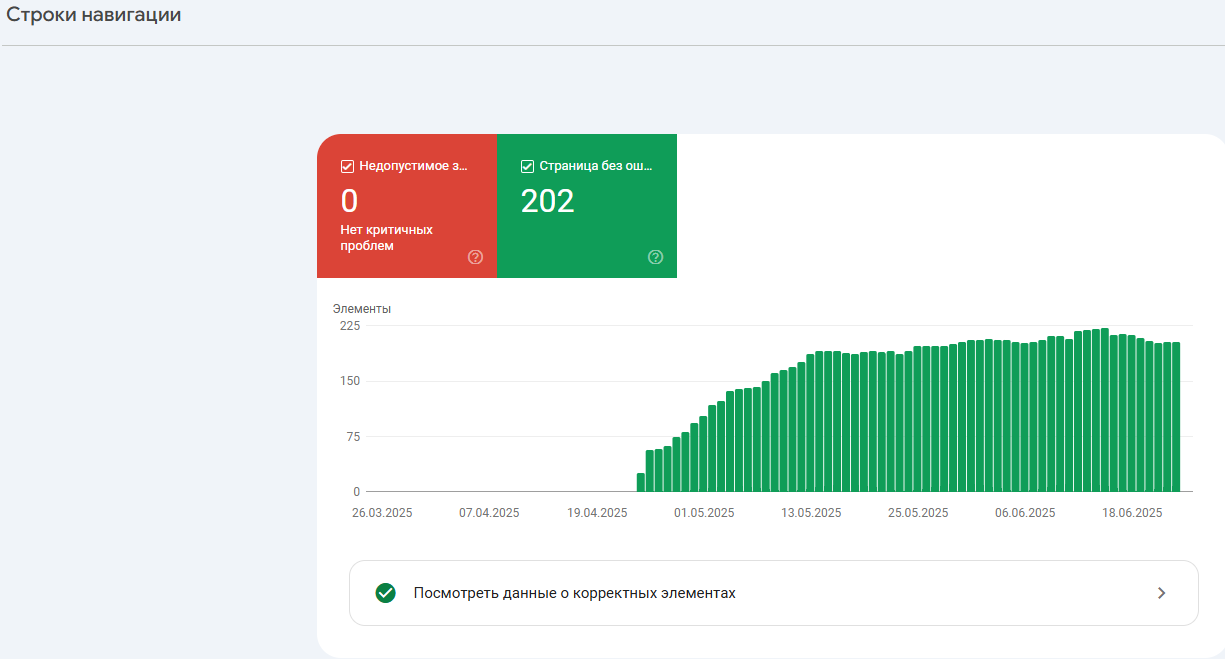The width and height of the screenshot is (1225, 659).
Task: Click the 225 value on the Y axis
Action: (349, 326)
